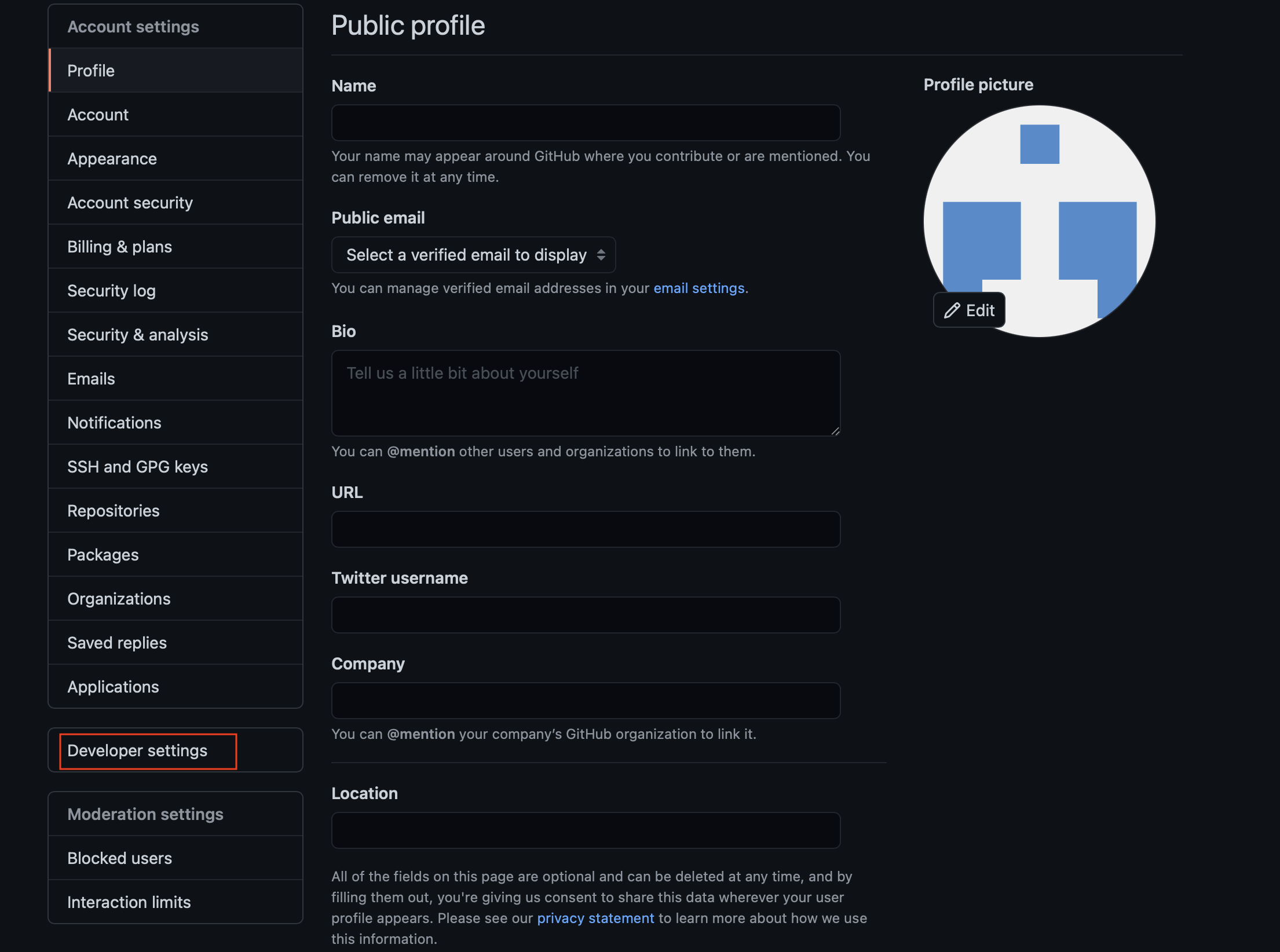This screenshot has width=1280, height=952.
Task: Click the Location input field
Action: tap(585, 832)
